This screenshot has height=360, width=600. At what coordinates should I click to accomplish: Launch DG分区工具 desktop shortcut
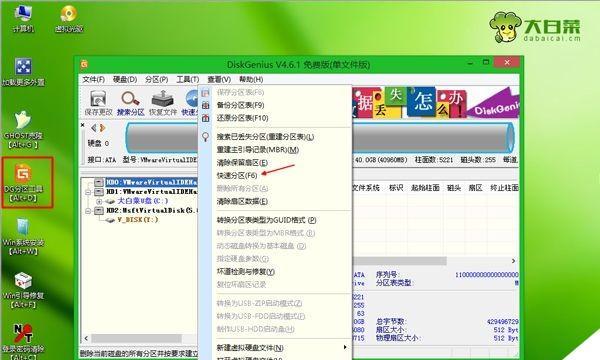click(x=24, y=183)
